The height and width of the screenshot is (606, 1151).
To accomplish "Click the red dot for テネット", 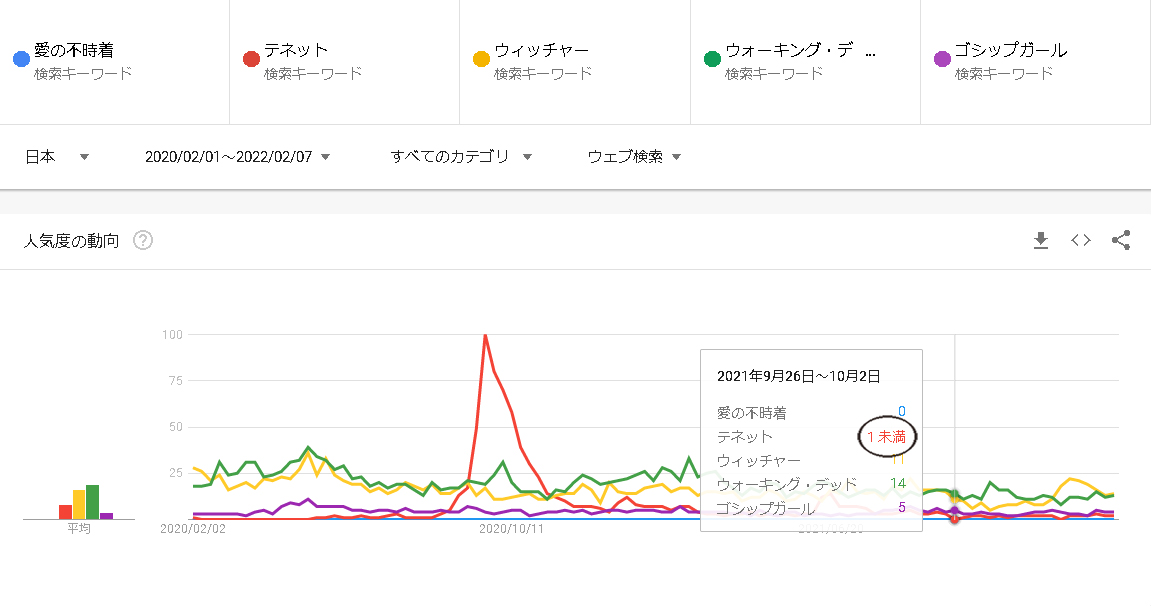I will click(x=251, y=59).
